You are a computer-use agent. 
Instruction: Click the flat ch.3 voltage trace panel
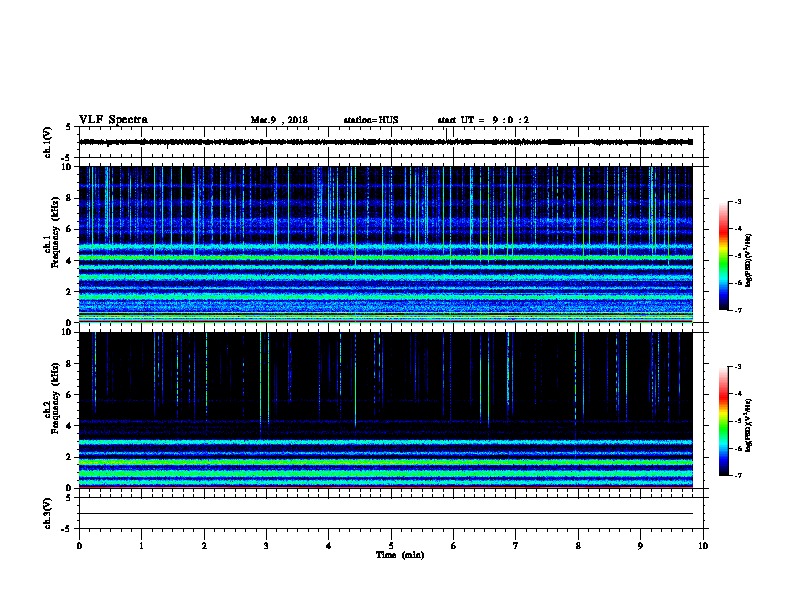point(391,513)
